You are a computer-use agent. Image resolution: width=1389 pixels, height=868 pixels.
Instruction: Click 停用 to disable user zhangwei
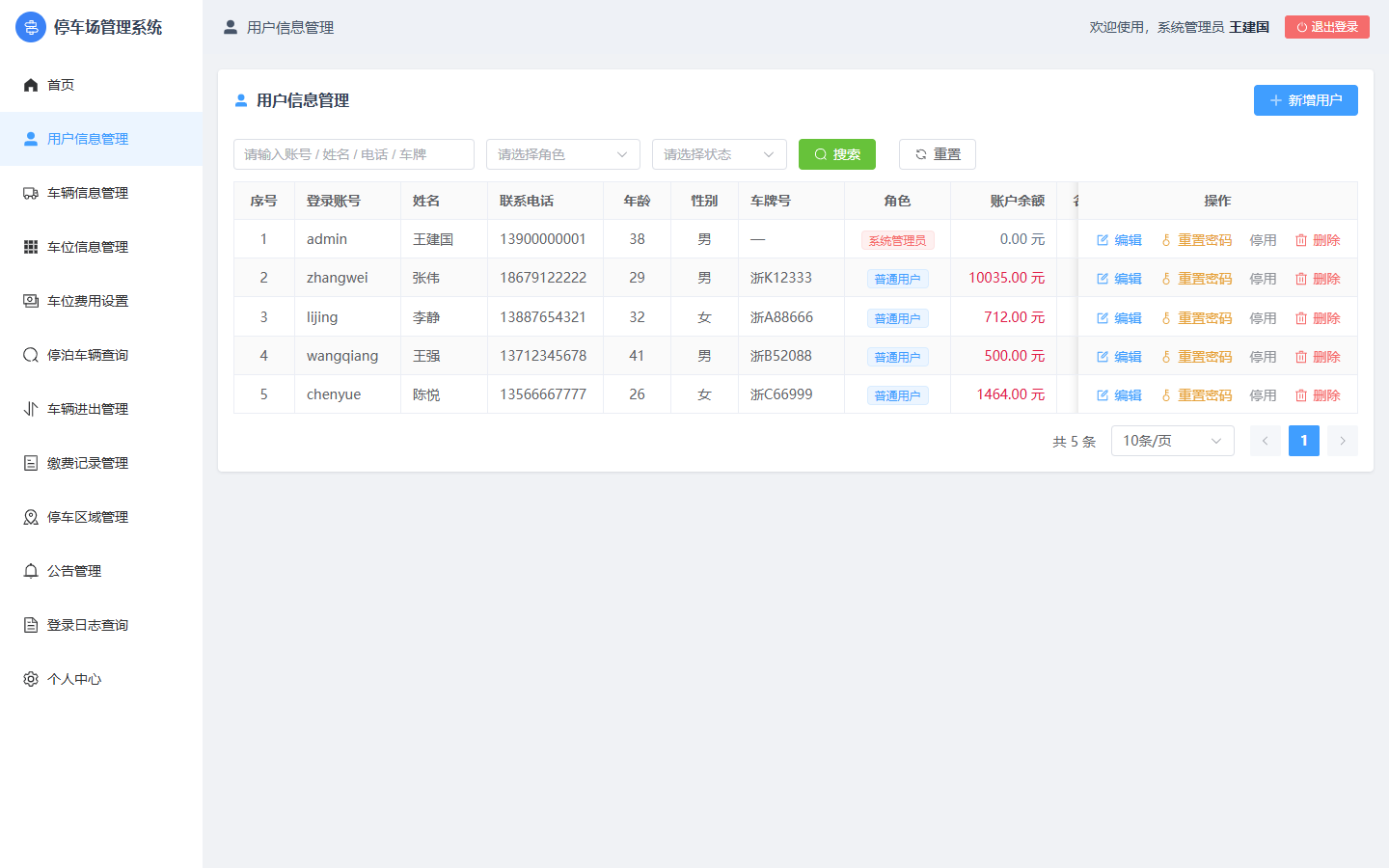[1263, 279]
